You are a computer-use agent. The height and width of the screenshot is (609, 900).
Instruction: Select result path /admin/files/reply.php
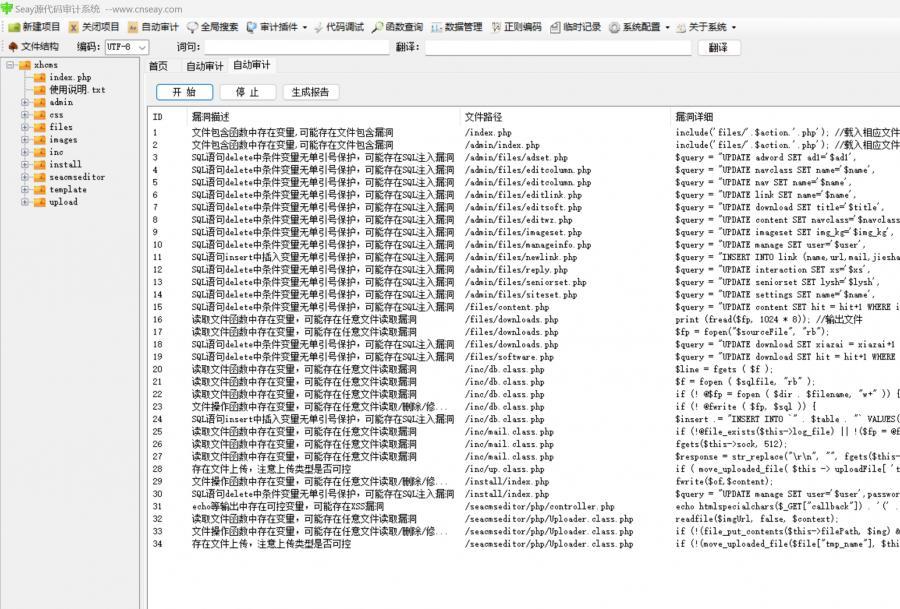tap(516, 270)
